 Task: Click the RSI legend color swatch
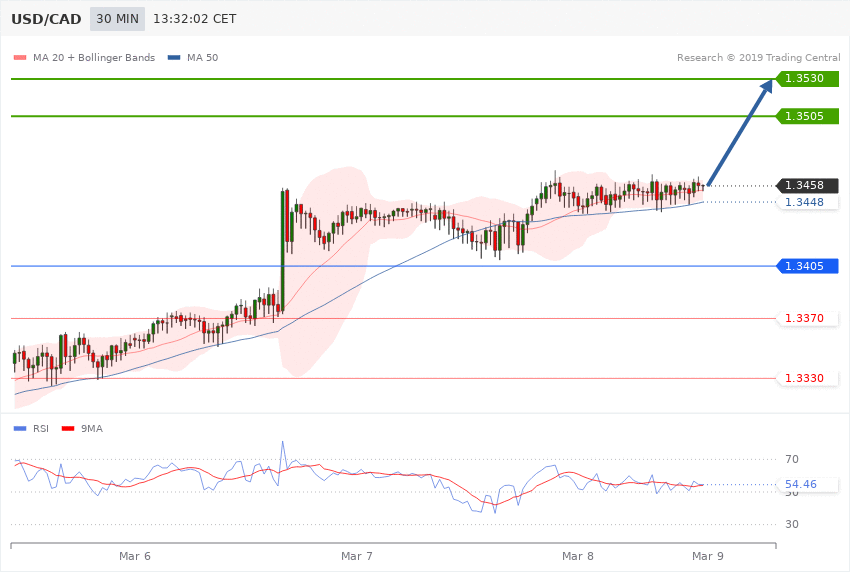click(20, 429)
